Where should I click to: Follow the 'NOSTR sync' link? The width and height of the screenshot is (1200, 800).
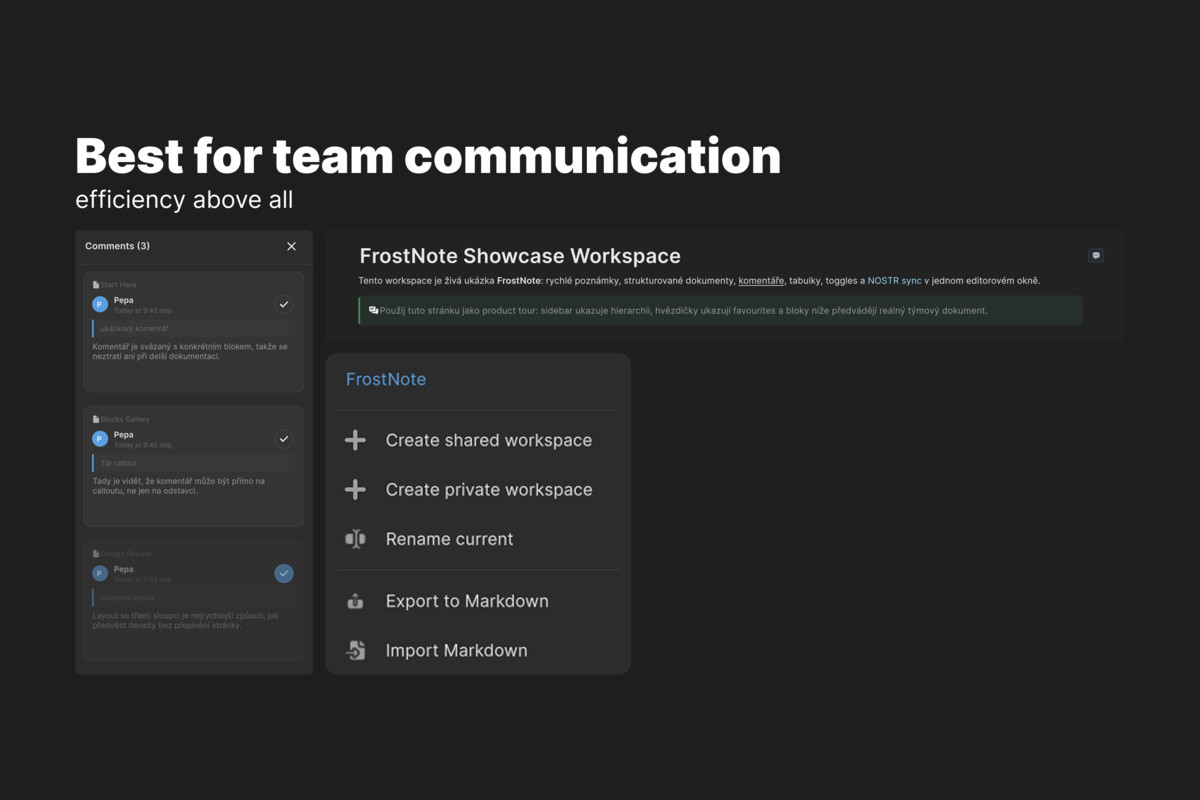pos(895,281)
